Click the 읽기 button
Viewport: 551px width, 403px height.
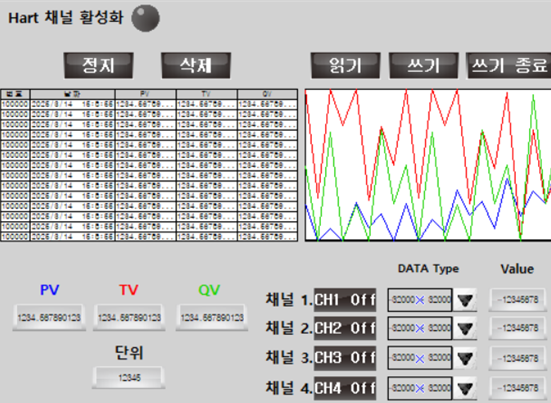click(345, 66)
